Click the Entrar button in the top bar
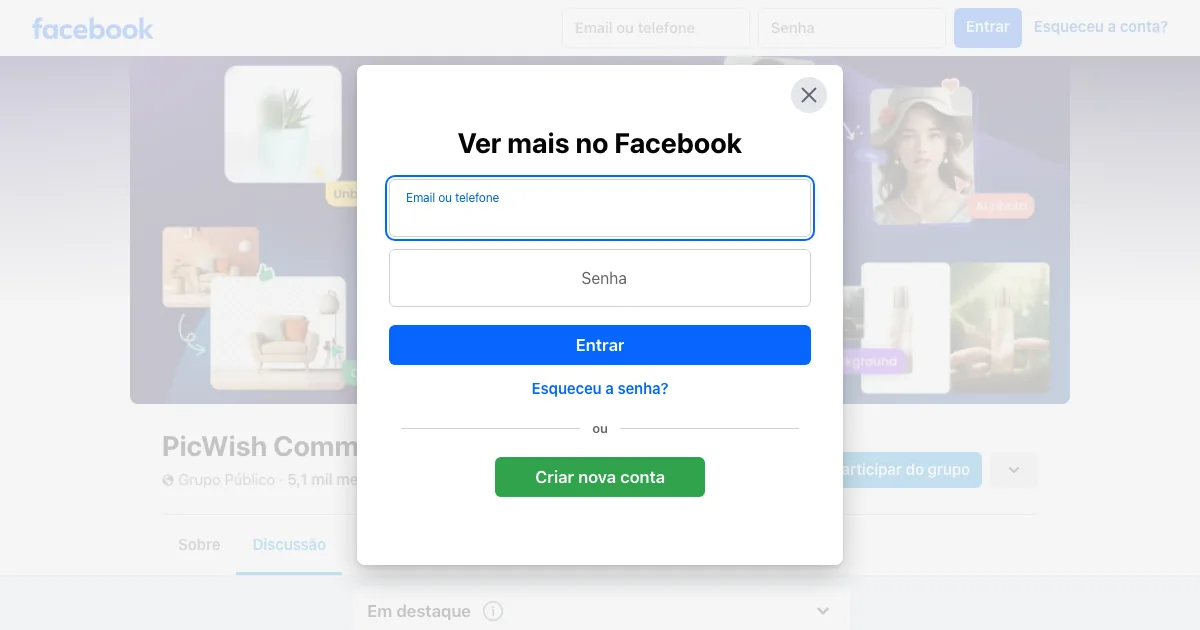The image size is (1200, 630). coord(988,28)
